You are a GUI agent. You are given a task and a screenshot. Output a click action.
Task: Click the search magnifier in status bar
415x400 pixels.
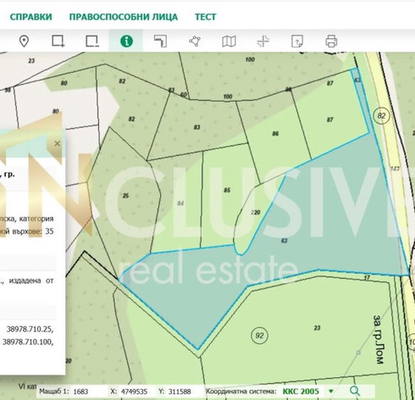[x=355, y=391]
